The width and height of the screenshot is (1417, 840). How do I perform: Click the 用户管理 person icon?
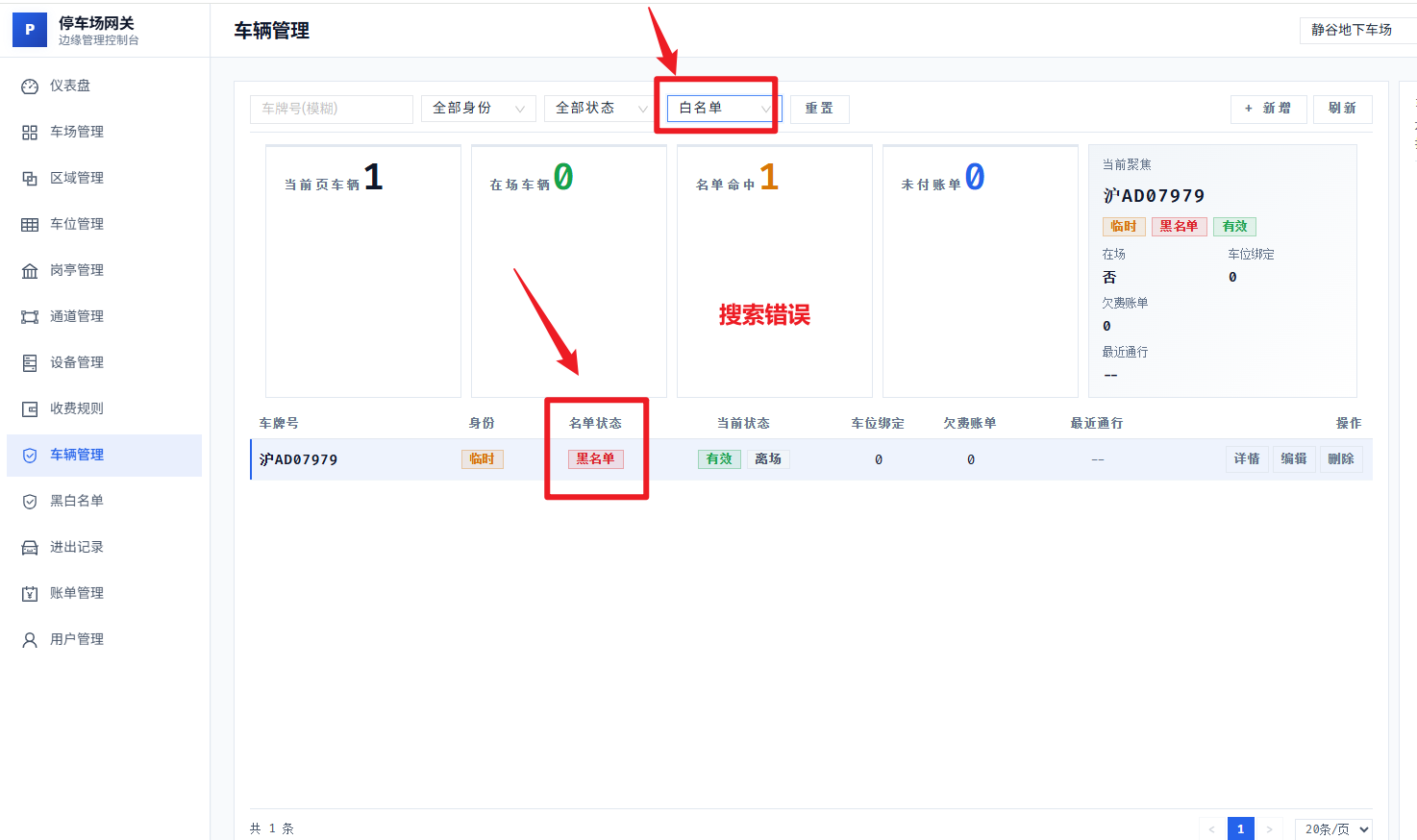coord(30,640)
